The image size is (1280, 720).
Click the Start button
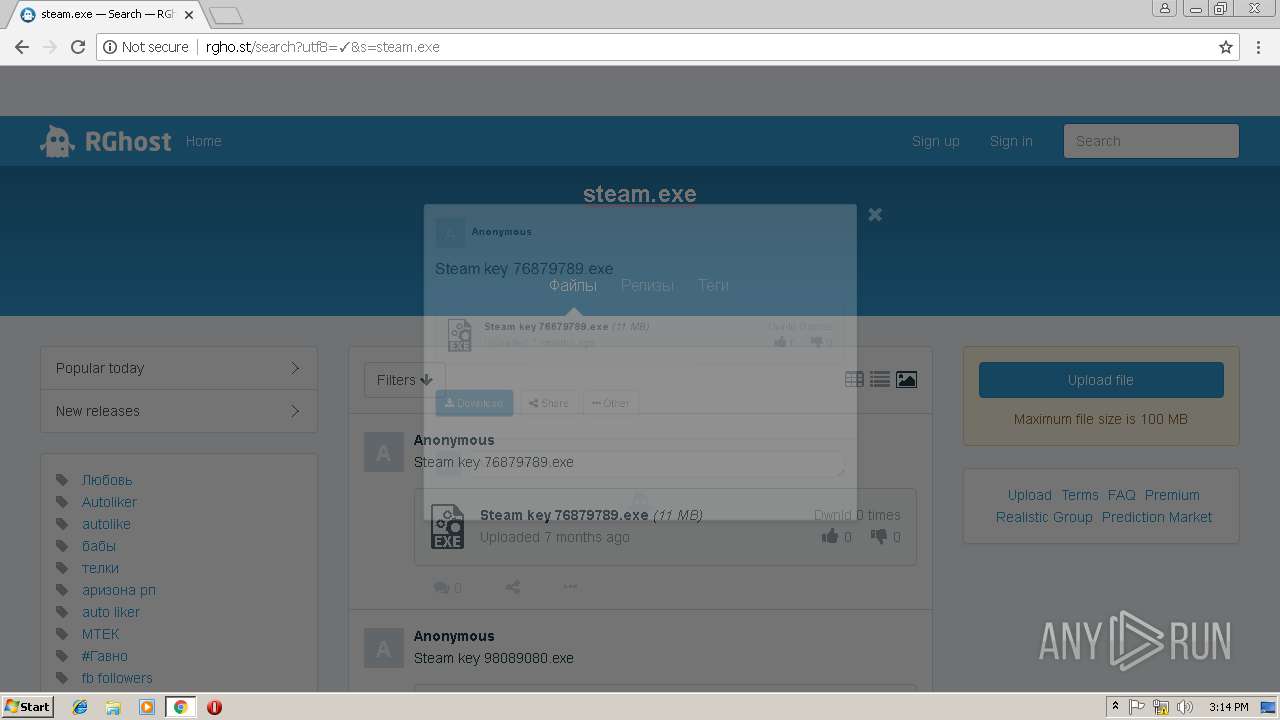28,707
